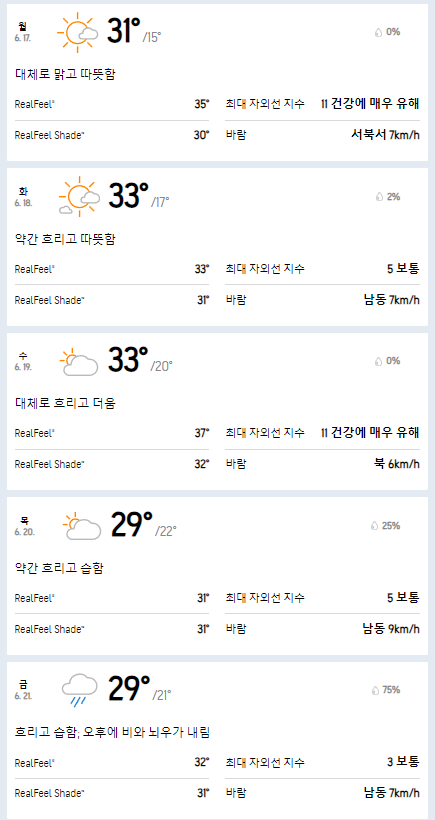Viewport: 435px width, 820px height.
Task: Click the 대체로 맑고 따뜻함 description
Action: [65, 74]
